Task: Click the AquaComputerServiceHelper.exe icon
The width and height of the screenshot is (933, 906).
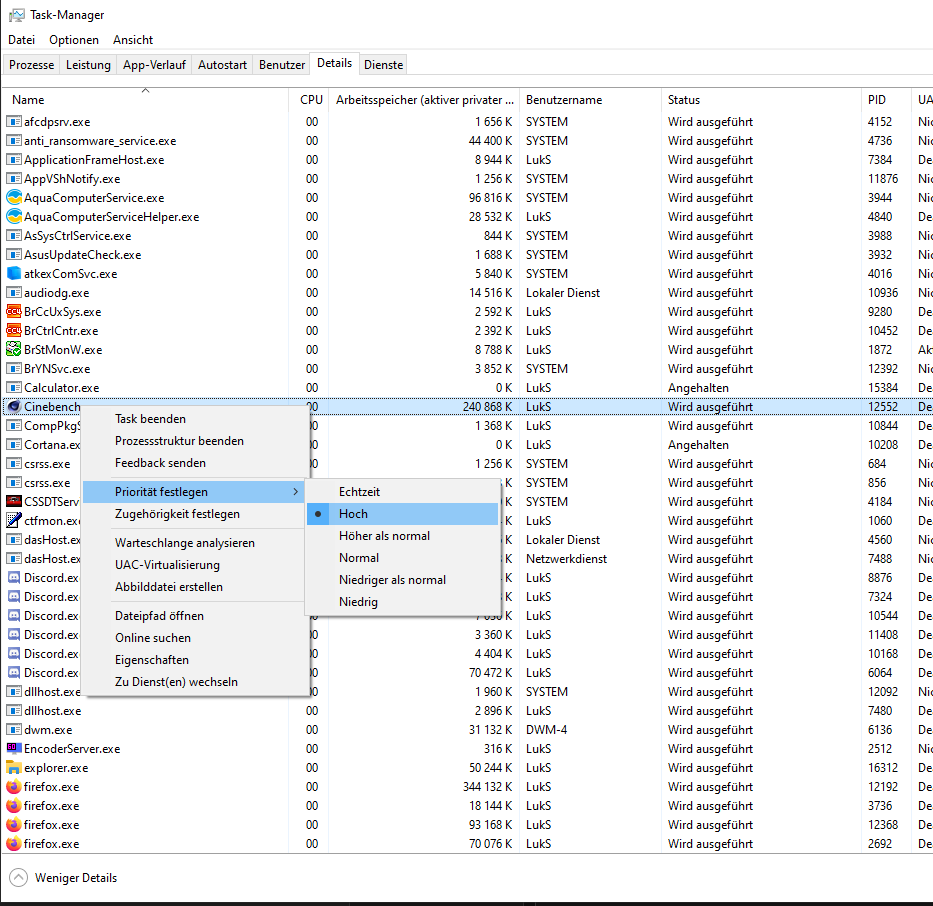Action: pos(14,217)
